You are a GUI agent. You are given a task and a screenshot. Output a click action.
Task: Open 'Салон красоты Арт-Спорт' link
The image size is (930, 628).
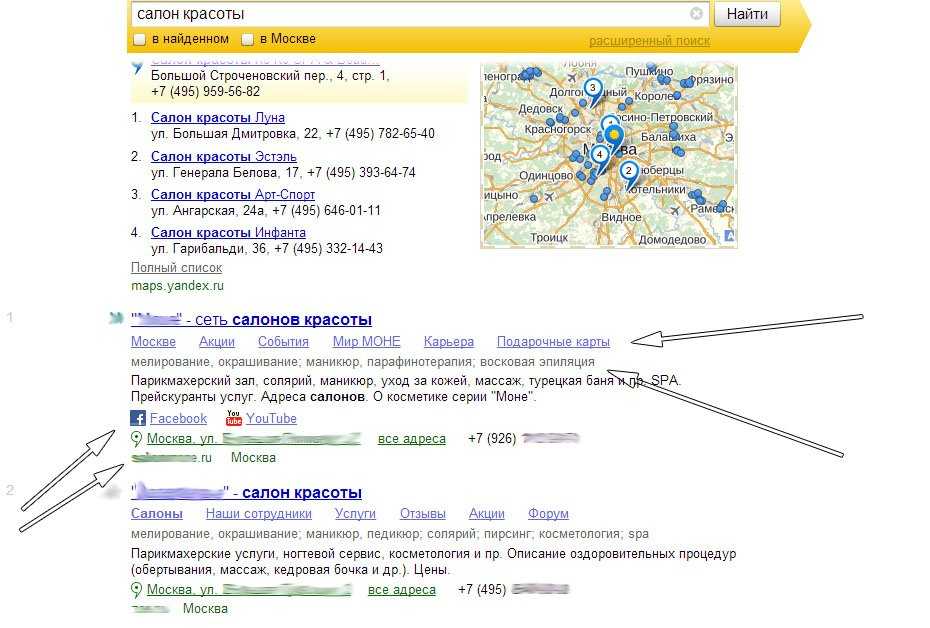point(232,195)
